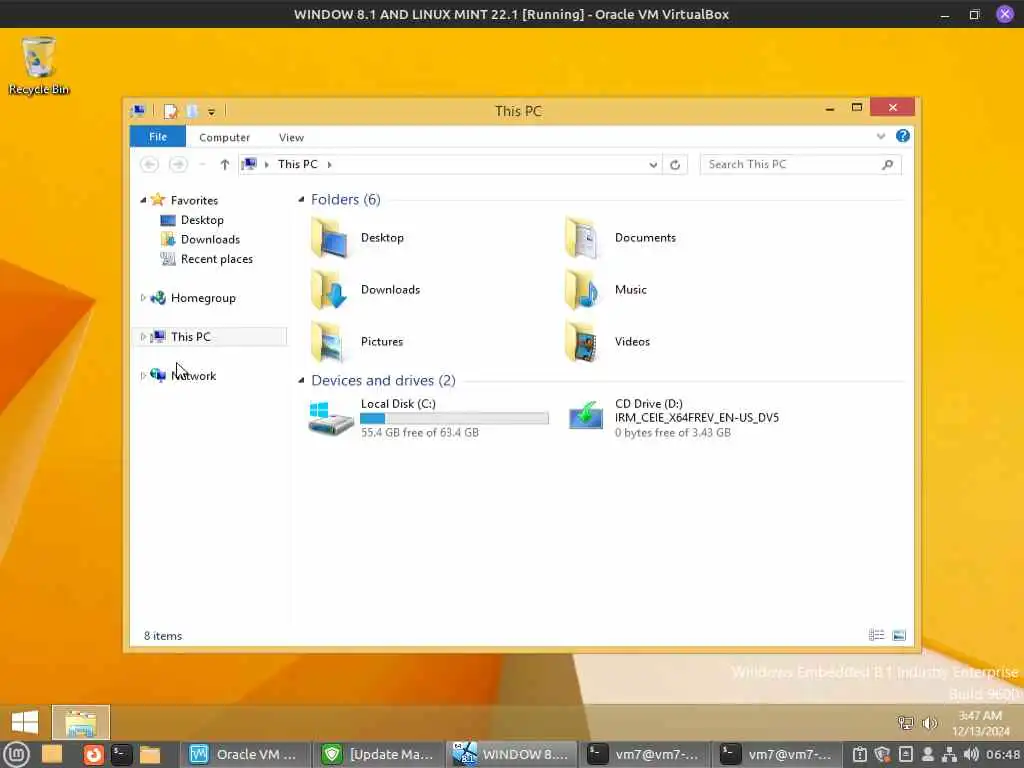Expand the This PC tree node

(143, 337)
